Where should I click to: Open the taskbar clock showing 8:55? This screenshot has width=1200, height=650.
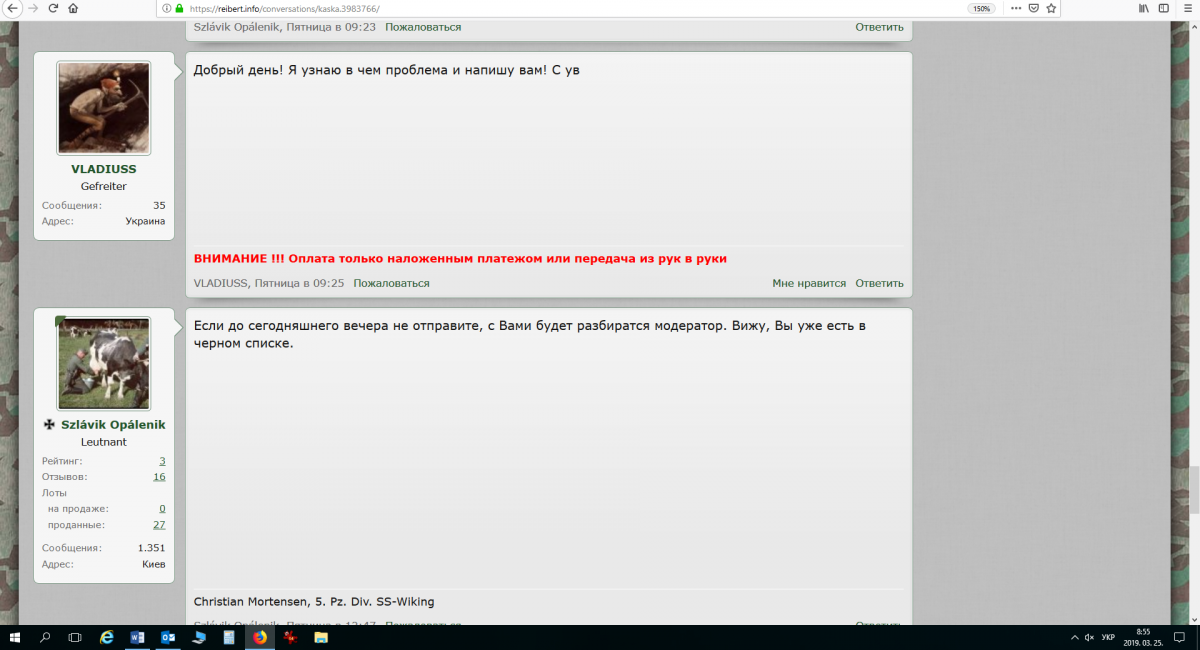coord(1145,637)
